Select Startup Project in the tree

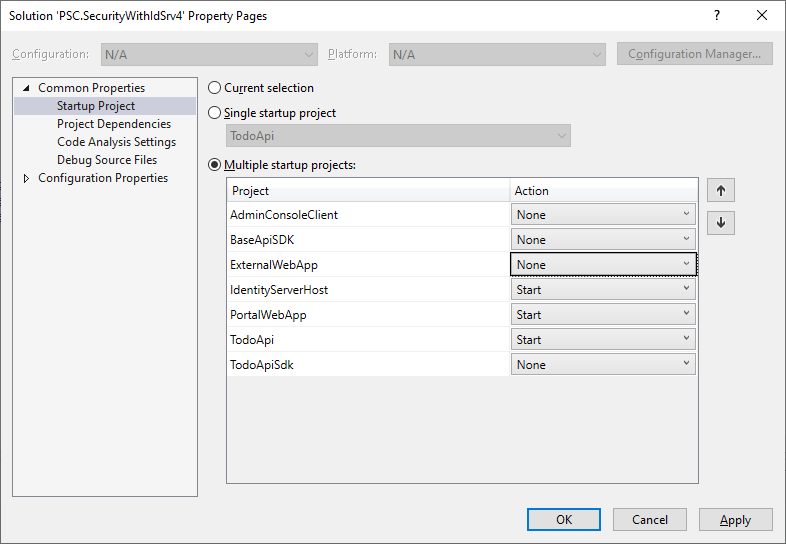(96, 106)
